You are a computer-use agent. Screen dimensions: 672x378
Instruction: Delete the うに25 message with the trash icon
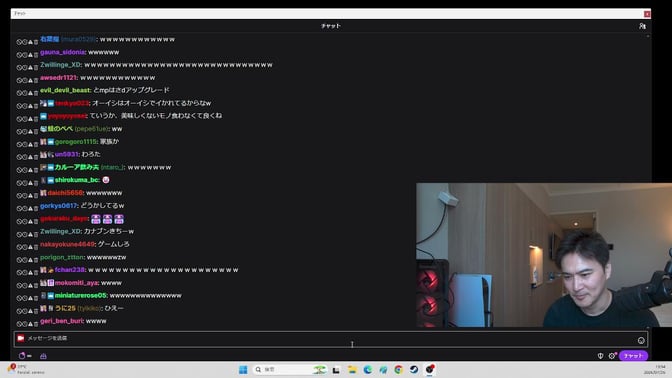click(36, 311)
